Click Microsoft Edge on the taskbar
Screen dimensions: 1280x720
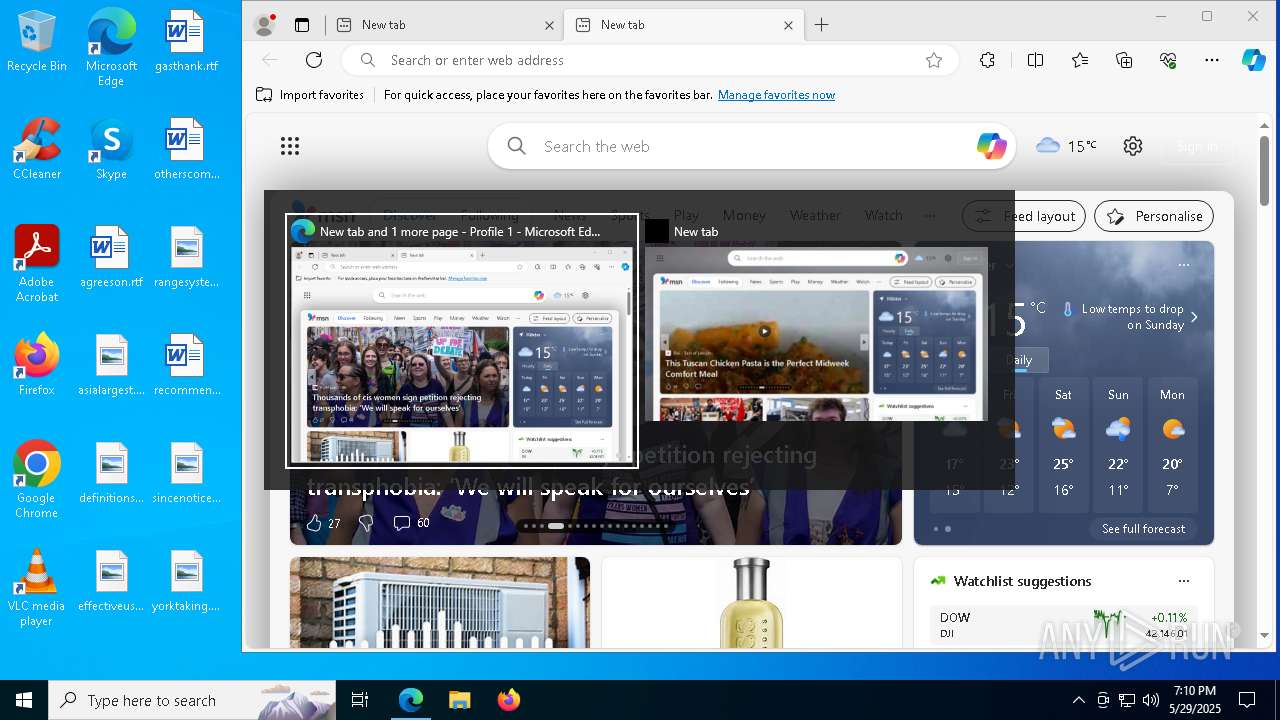coord(411,700)
